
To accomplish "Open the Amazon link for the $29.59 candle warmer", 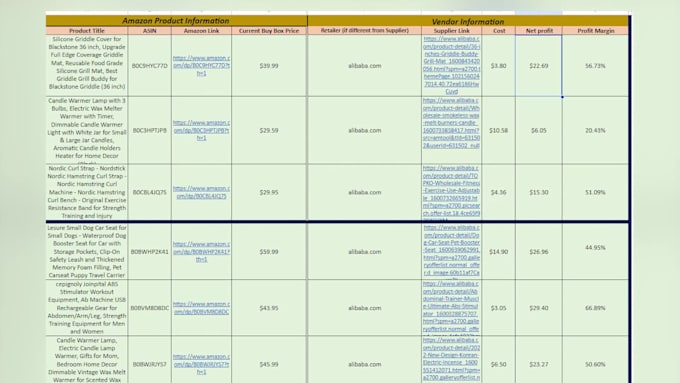I will click(201, 130).
